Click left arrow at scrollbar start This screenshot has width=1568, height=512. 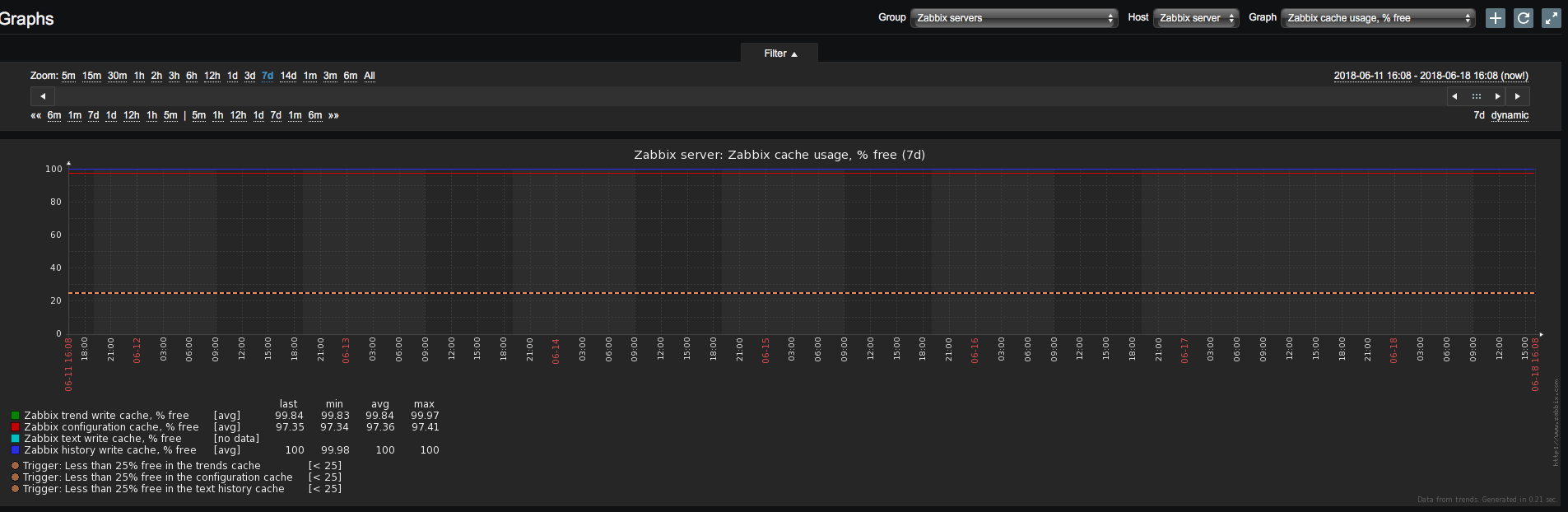43,96
